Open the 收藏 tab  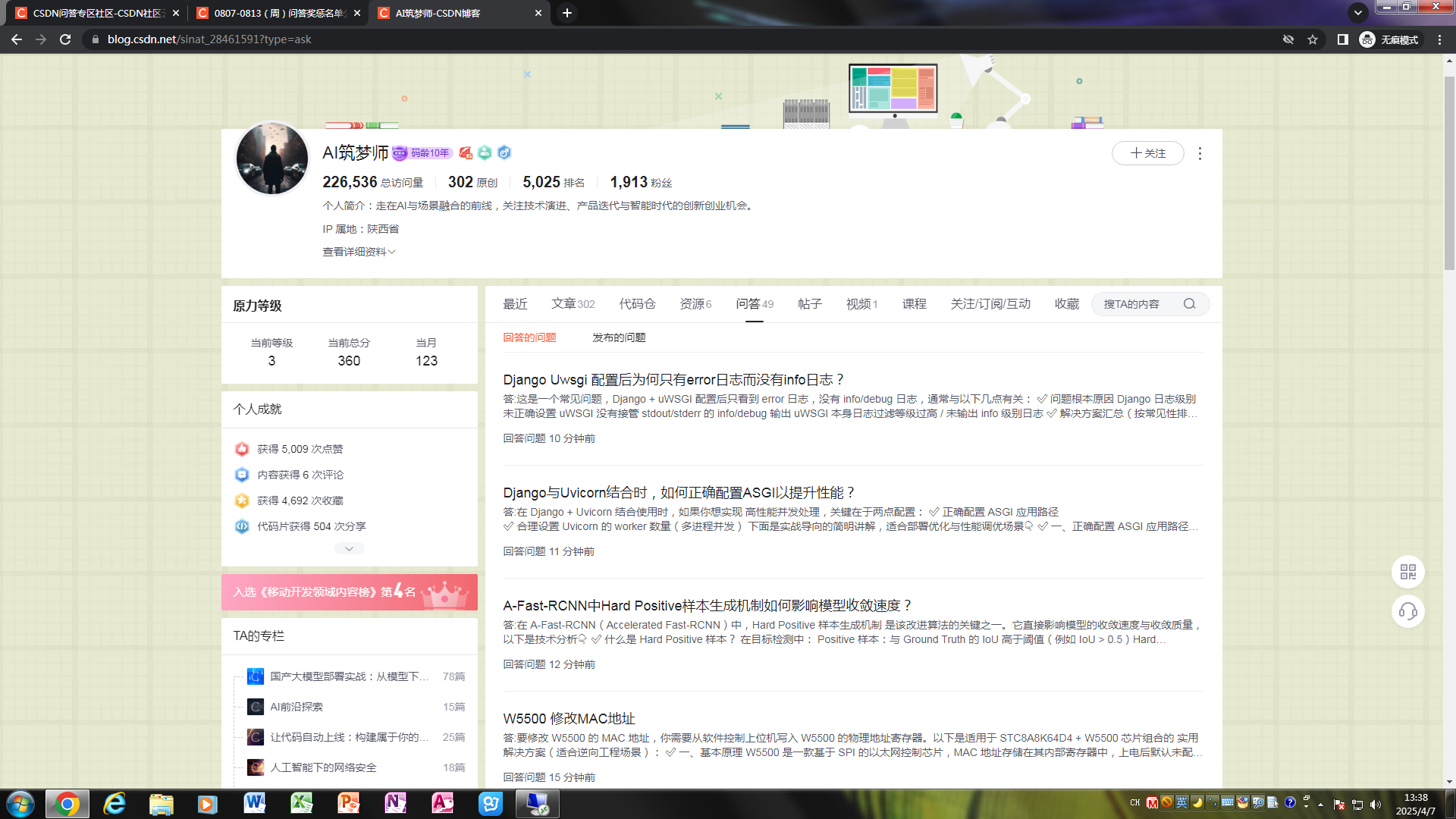[1066, 304]
